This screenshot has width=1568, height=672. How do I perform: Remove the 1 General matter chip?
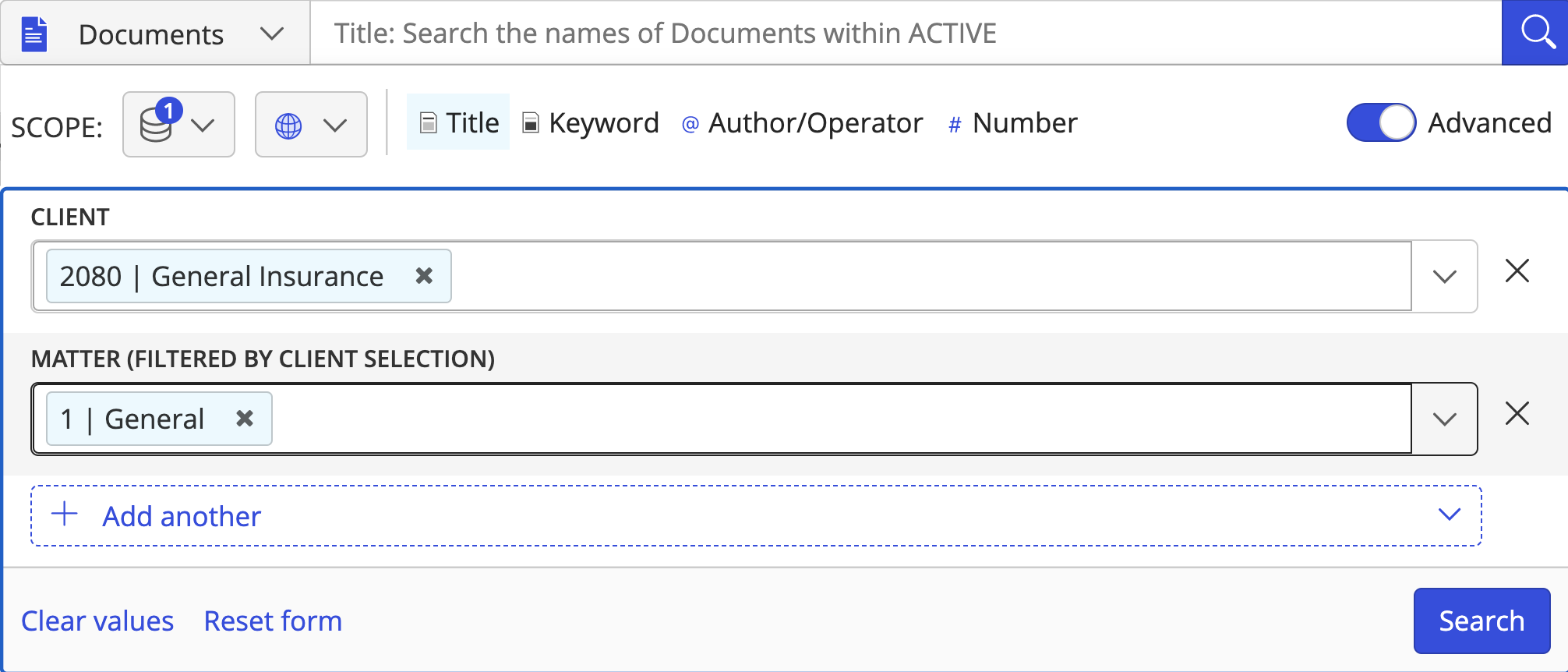coord(245,419)
